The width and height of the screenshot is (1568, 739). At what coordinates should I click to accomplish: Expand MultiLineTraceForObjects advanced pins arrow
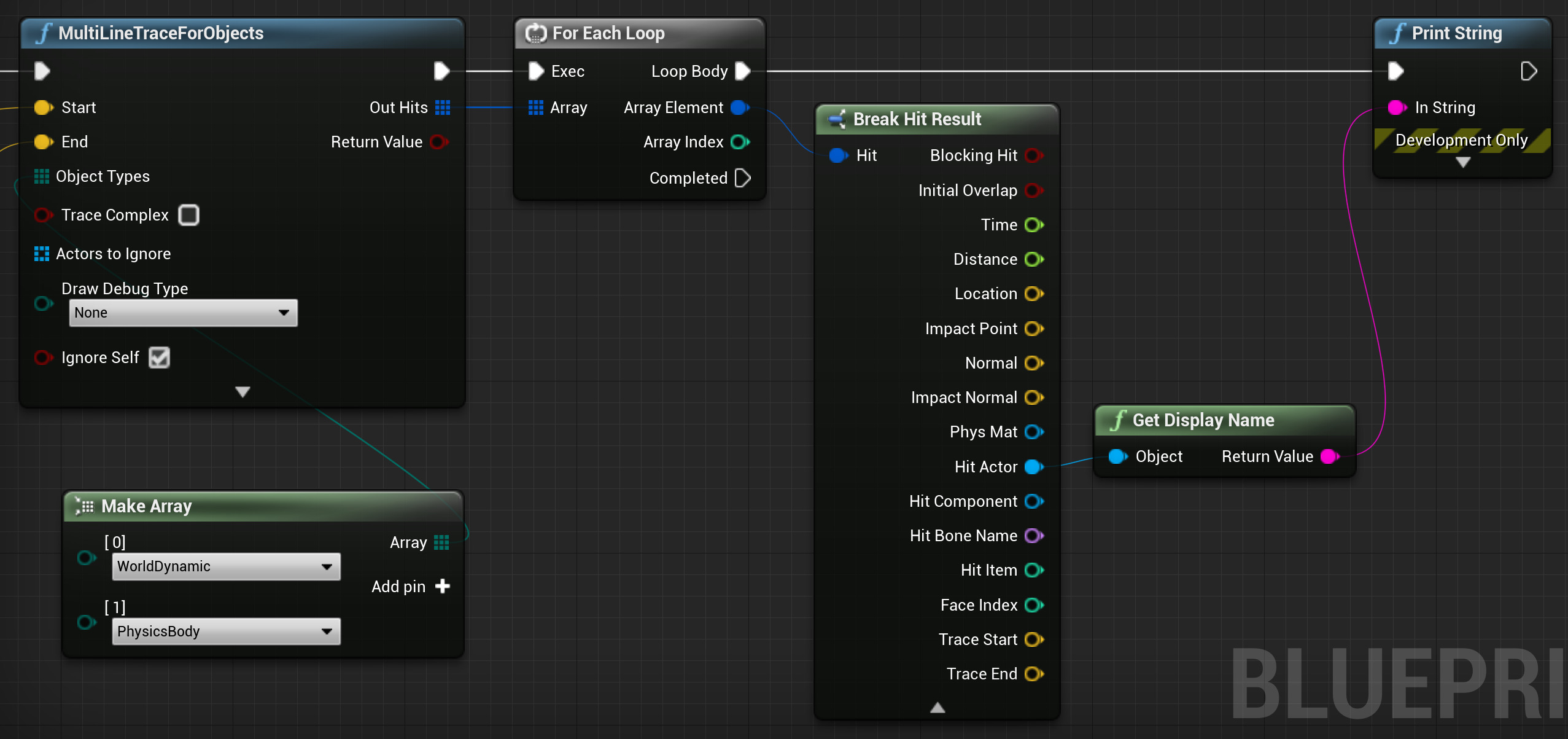click(243, 392)
